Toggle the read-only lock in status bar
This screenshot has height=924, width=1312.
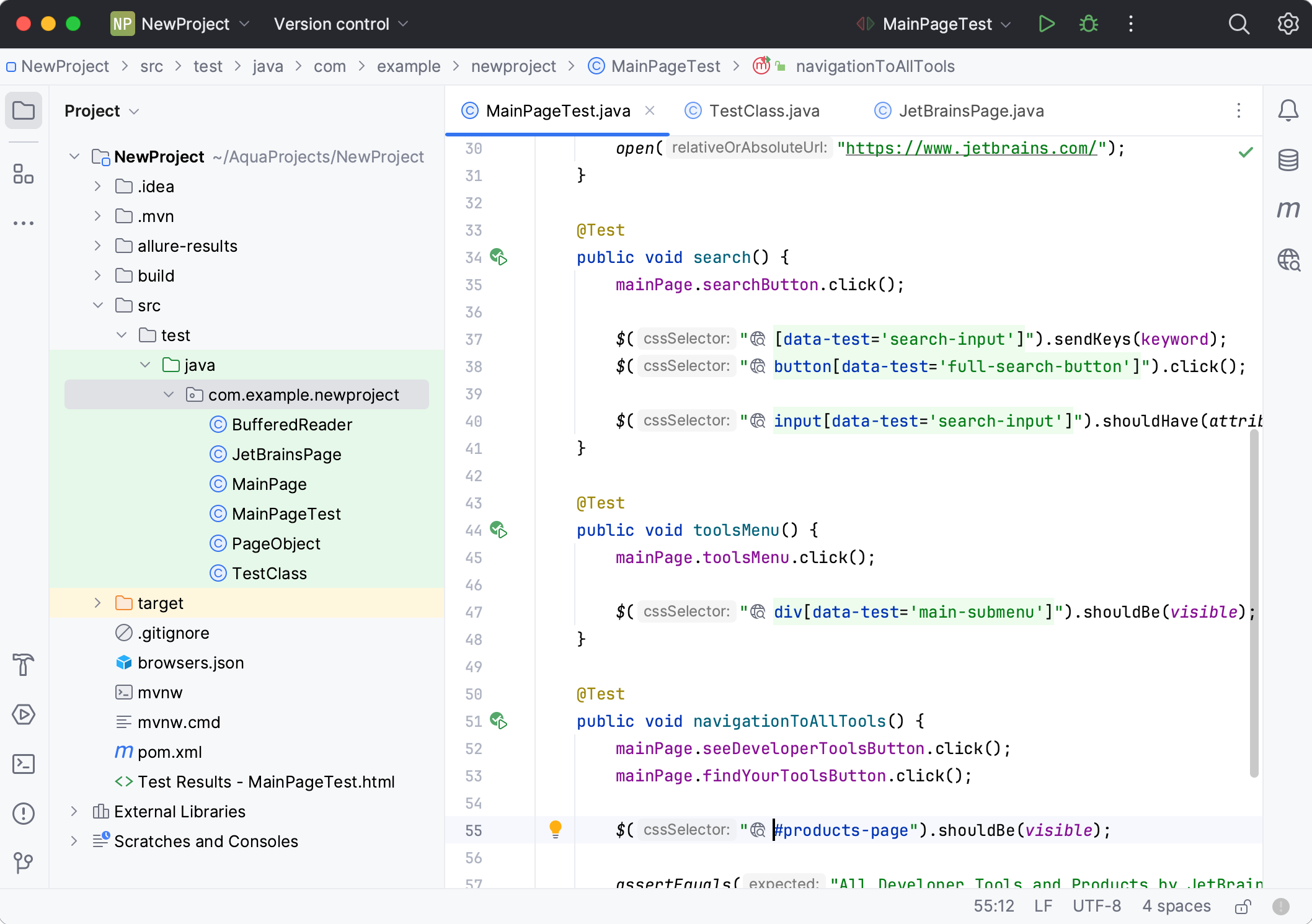(x=1242, y=907)
